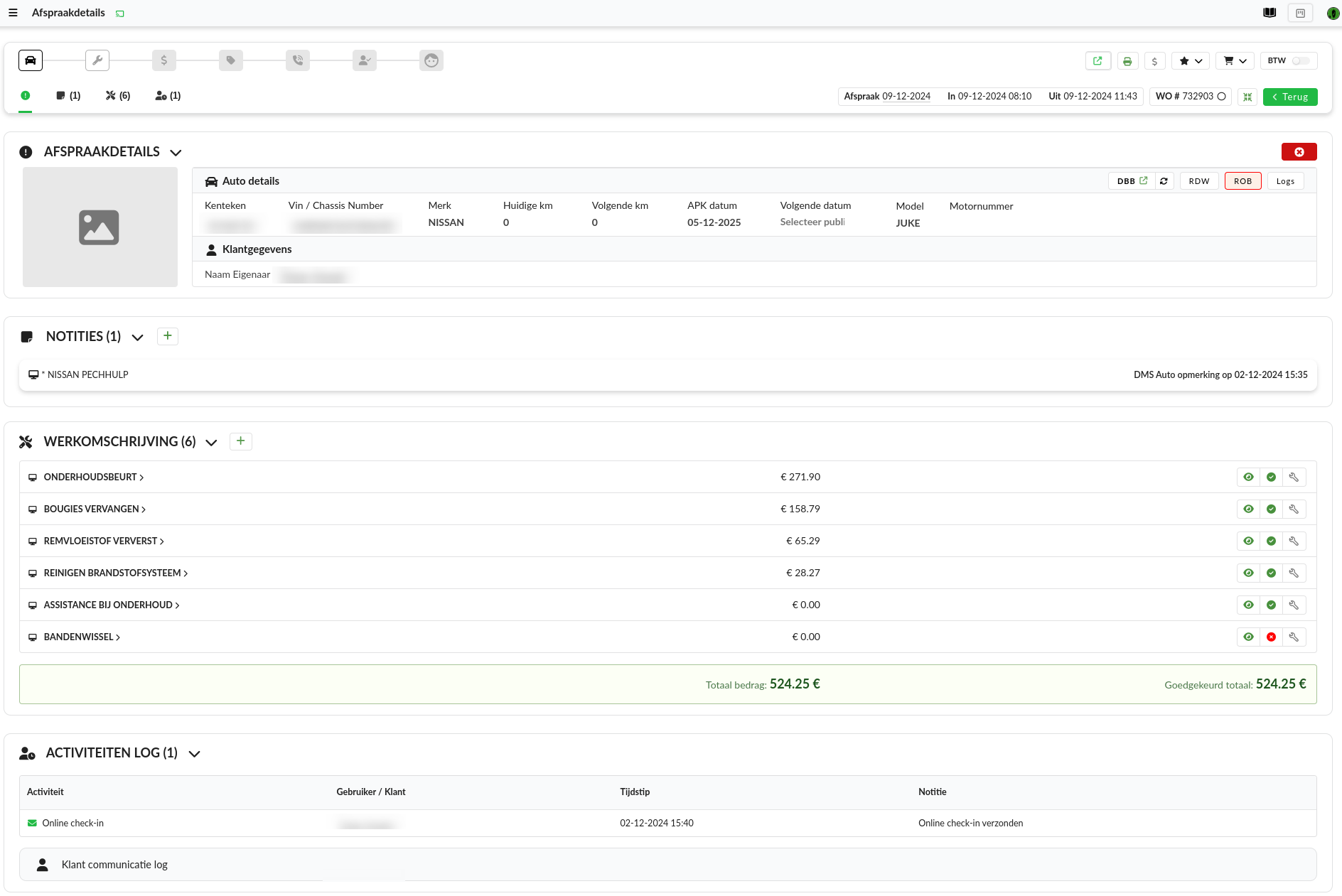The width and height of the screenshot is (1342, 896).
Task: Click the DBB refresh icon
Action: (x=1164, y=181)
